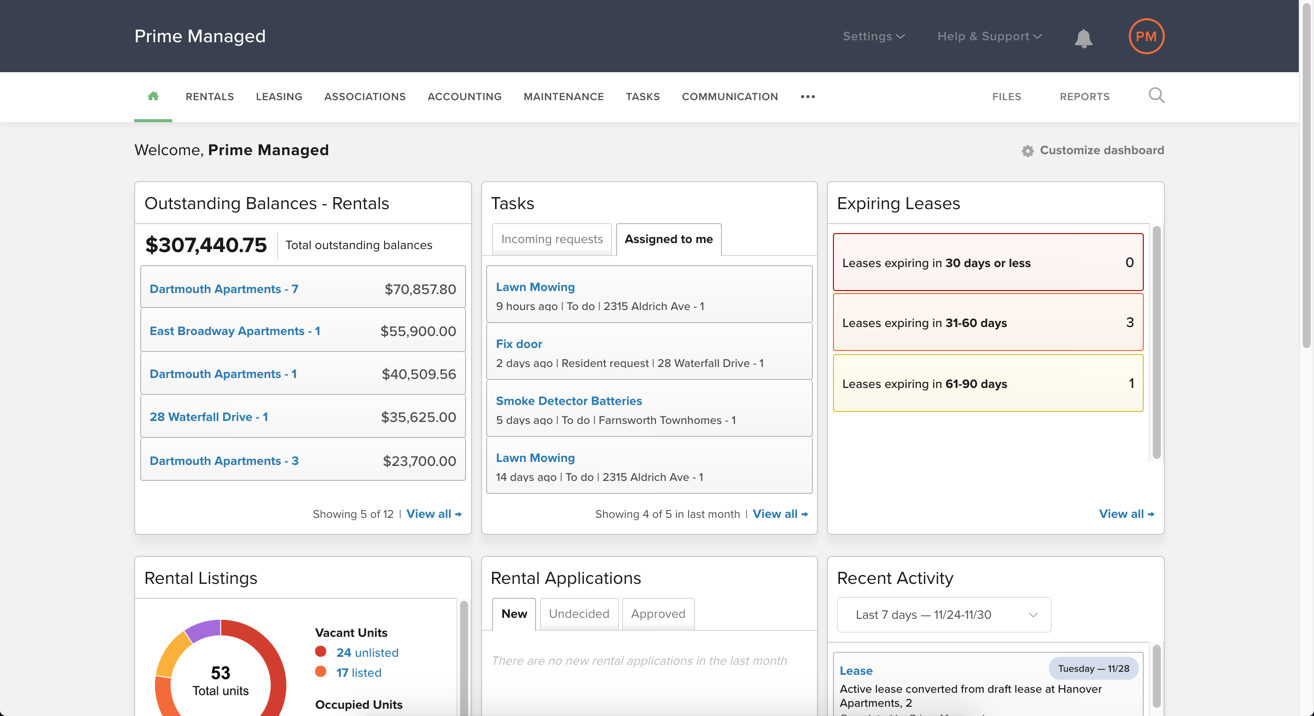Open Smoke Detector Batteries task

(569, 401)
